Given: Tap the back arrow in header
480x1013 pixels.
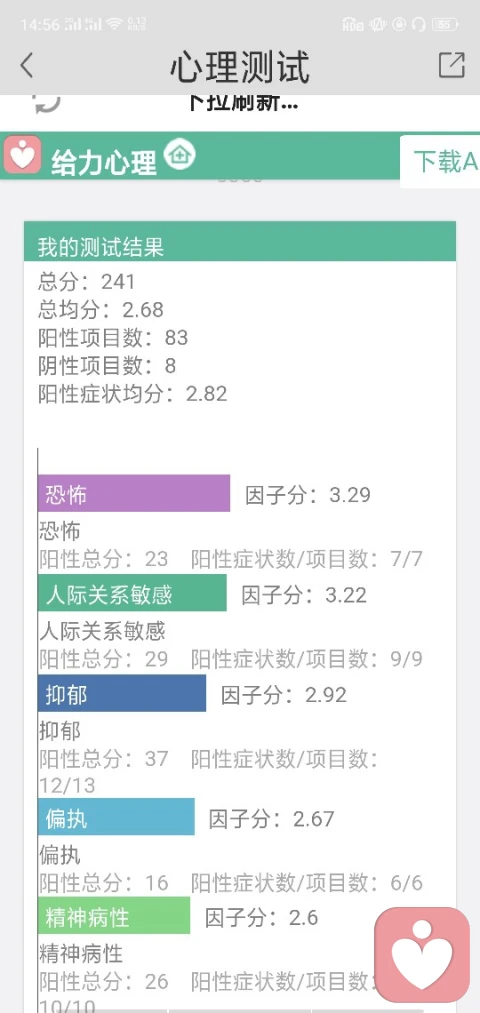Looking at the screenshot, I should point(26,66).
